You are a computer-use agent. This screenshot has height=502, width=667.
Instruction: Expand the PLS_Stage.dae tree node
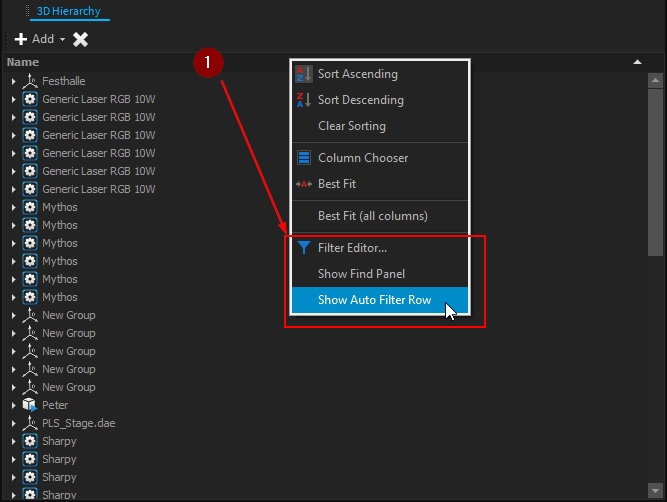point(14,423)
